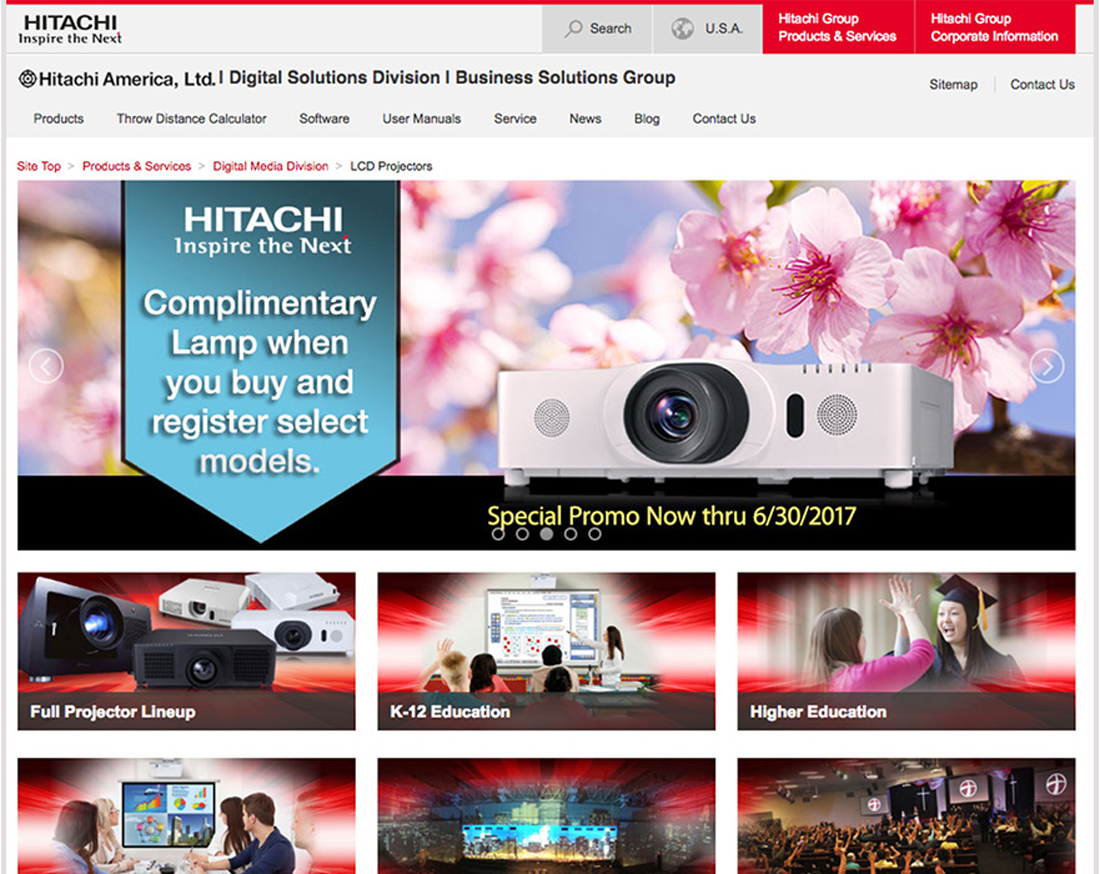Open the K-12 Education tile

[546, 652]
